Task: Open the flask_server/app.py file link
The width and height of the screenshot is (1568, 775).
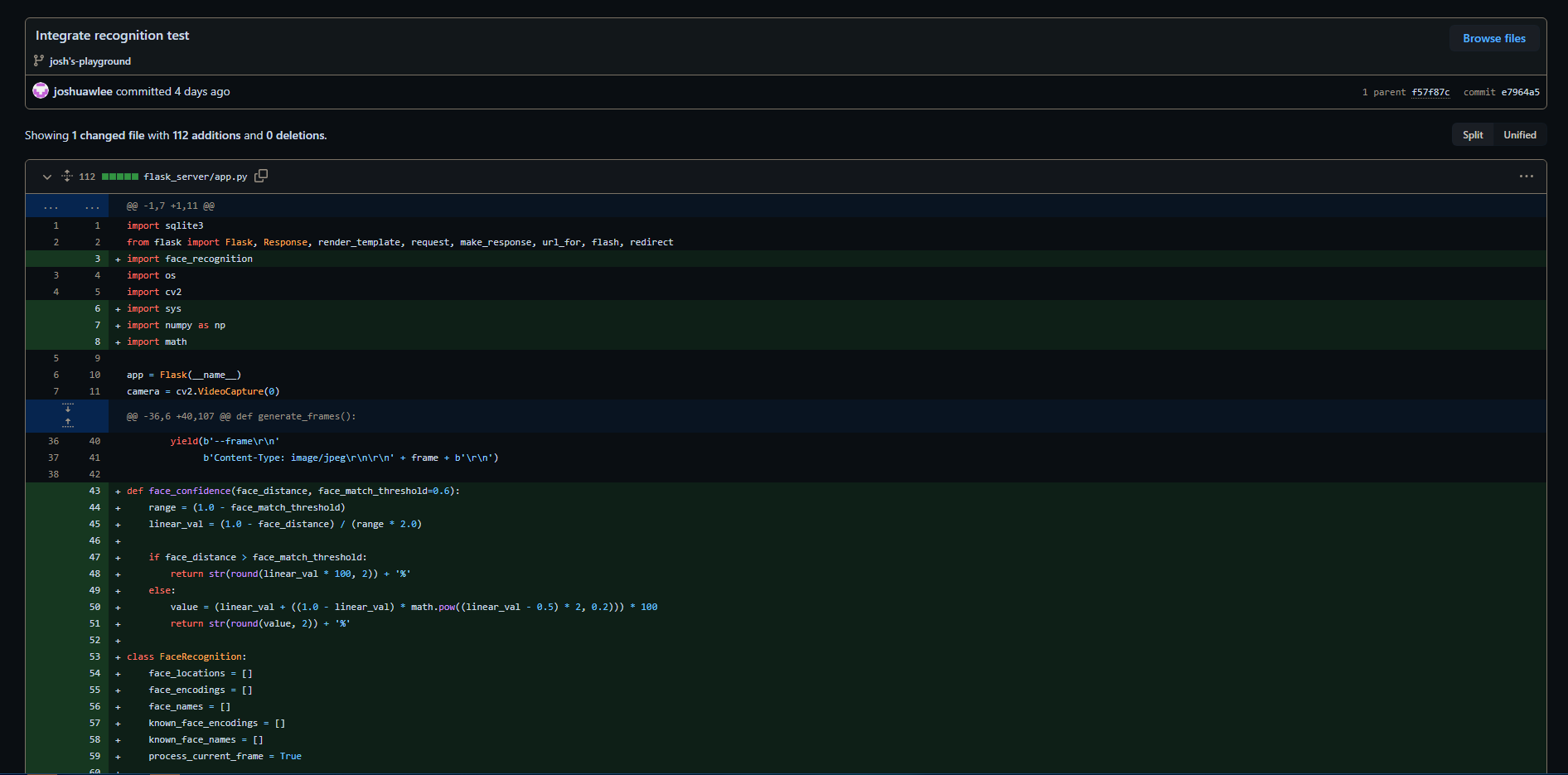Action: [x=196, y=177]
